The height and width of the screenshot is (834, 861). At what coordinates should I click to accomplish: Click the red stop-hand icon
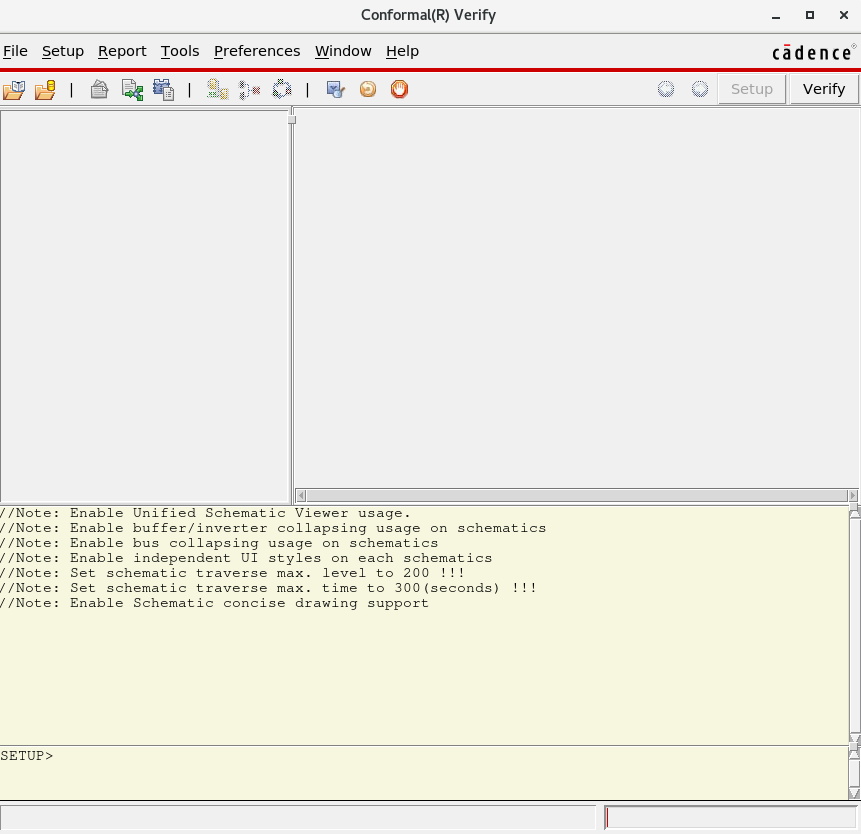[399, 89]
